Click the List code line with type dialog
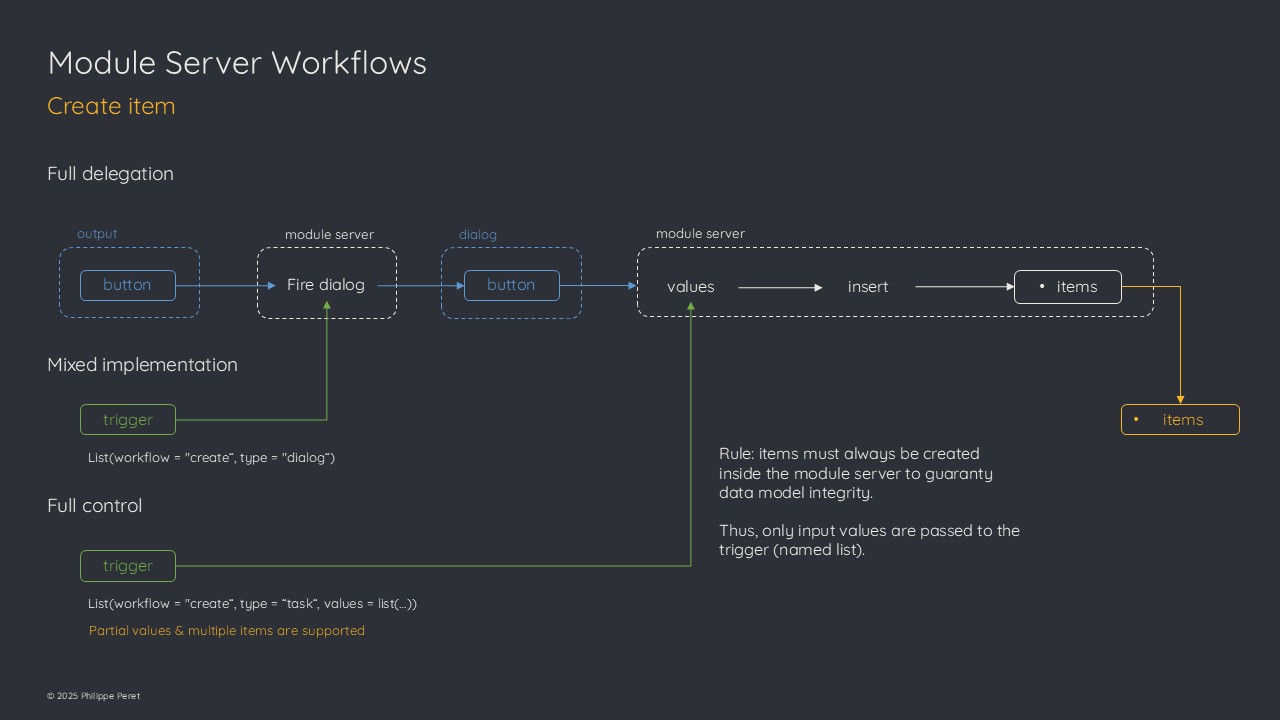 (x=211, y=458)
